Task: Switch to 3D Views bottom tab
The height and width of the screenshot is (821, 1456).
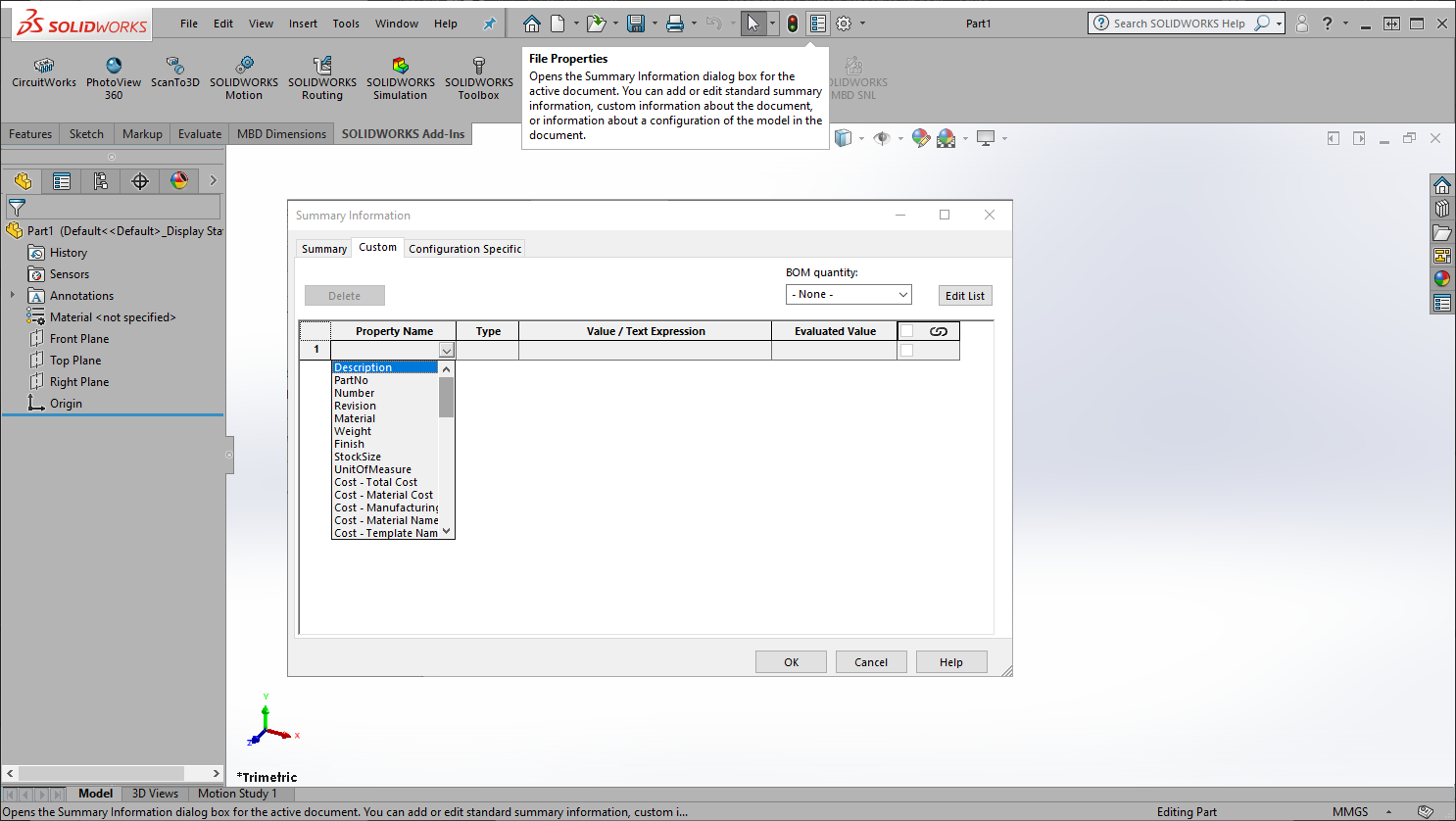Action: pos(155,794)
